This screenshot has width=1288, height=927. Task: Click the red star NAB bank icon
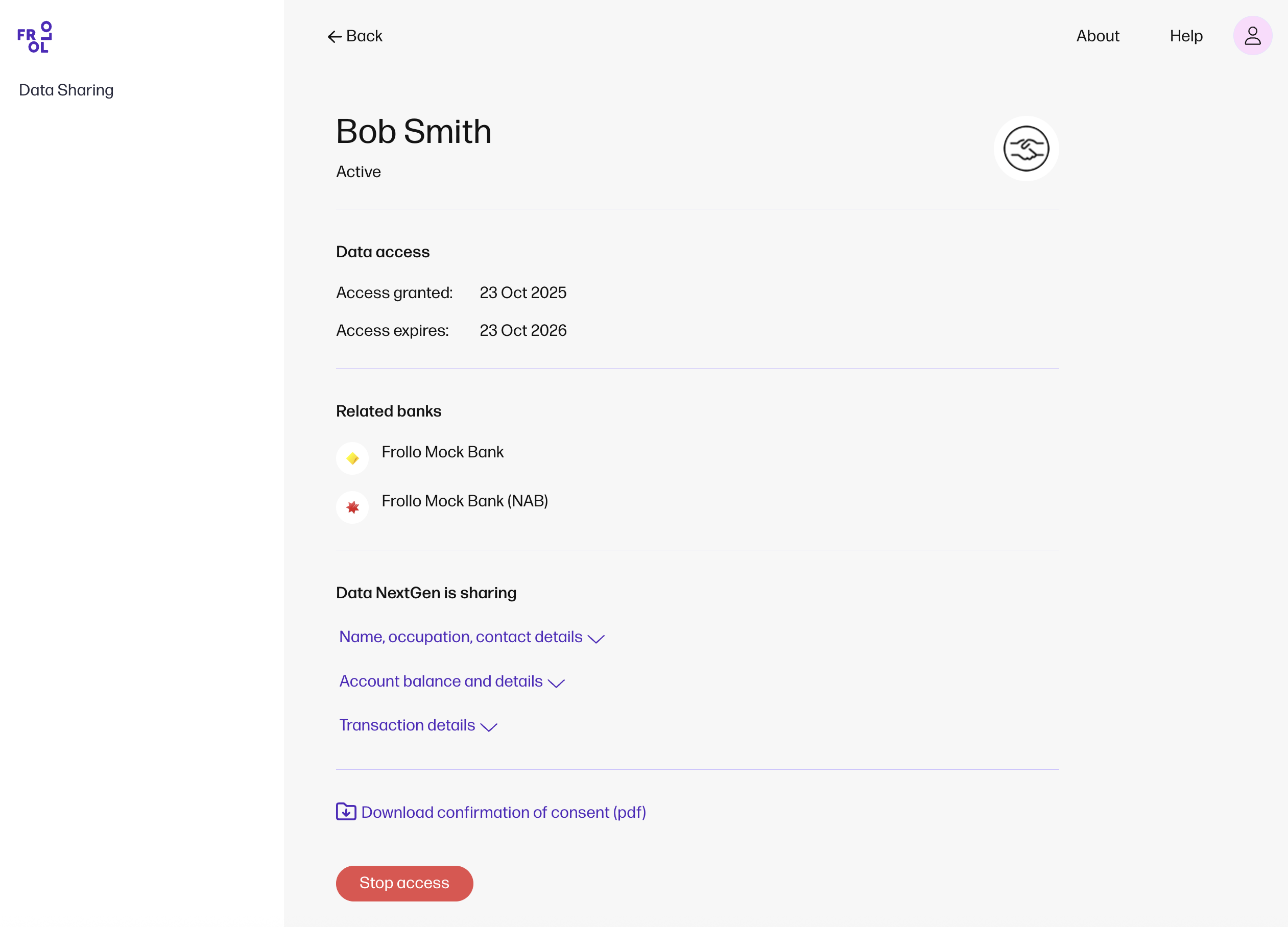click(x=352, y=507)
